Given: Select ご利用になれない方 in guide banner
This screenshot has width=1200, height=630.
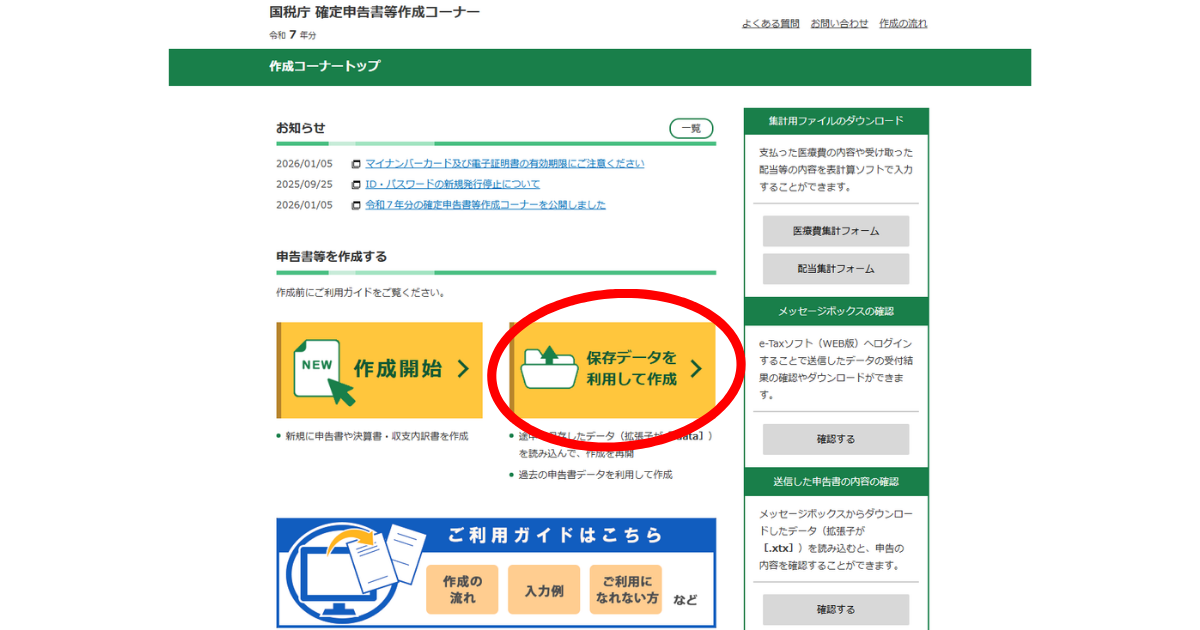Looking at the screenshot, I should [x=626, y=590].
